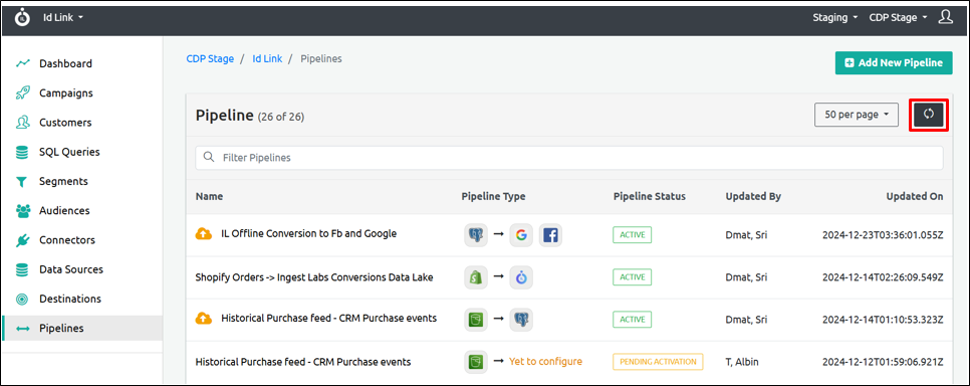Click timestamp 2024-12-23T03:36:01.055Z
This screenshot has height=386, width=970.
click(883, 235)
